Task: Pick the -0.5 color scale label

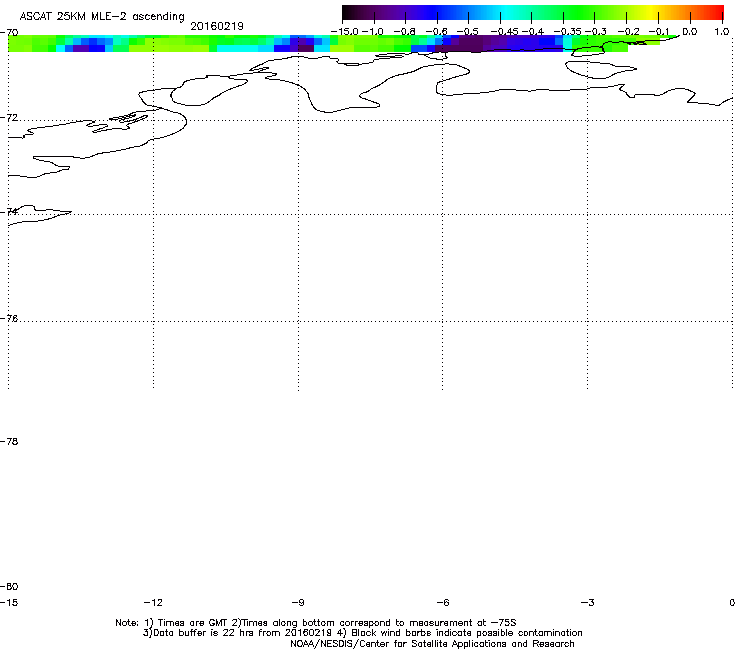Action: click(468, 32)
